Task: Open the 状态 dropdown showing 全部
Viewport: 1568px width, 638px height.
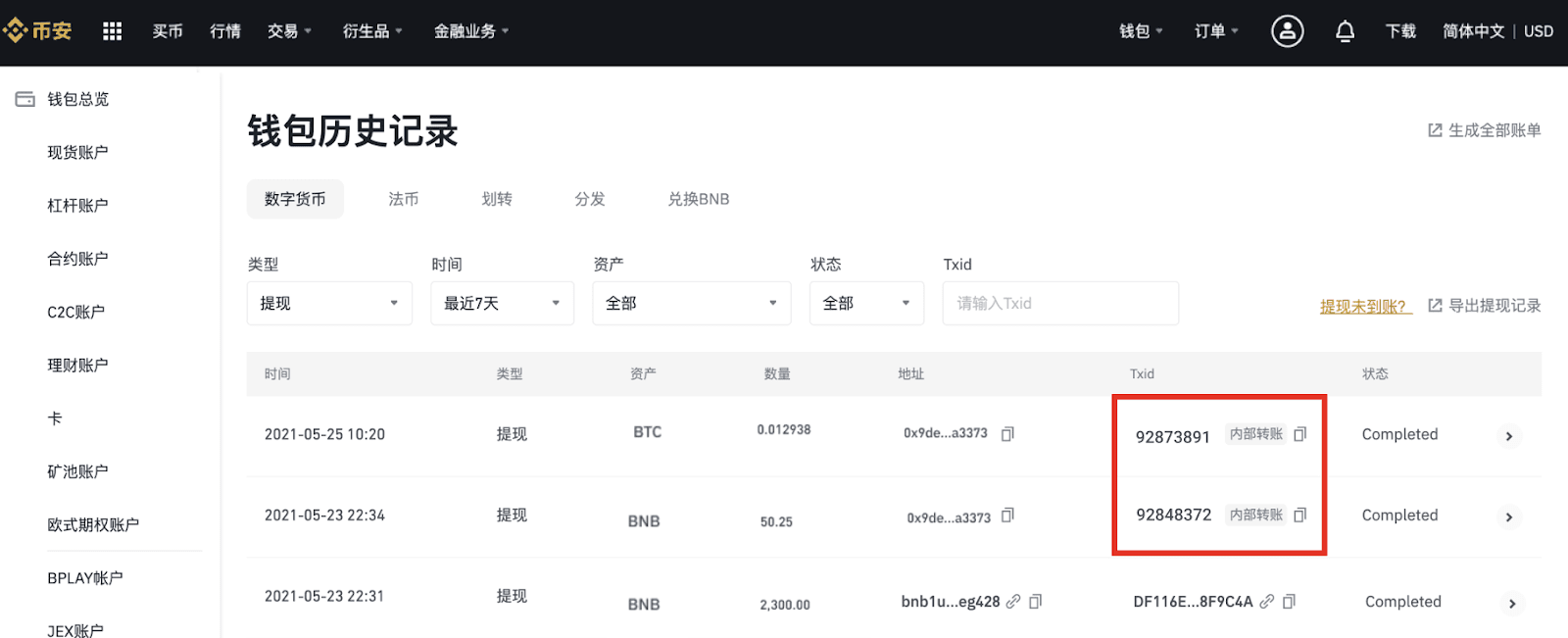Action: click(866, 304)
